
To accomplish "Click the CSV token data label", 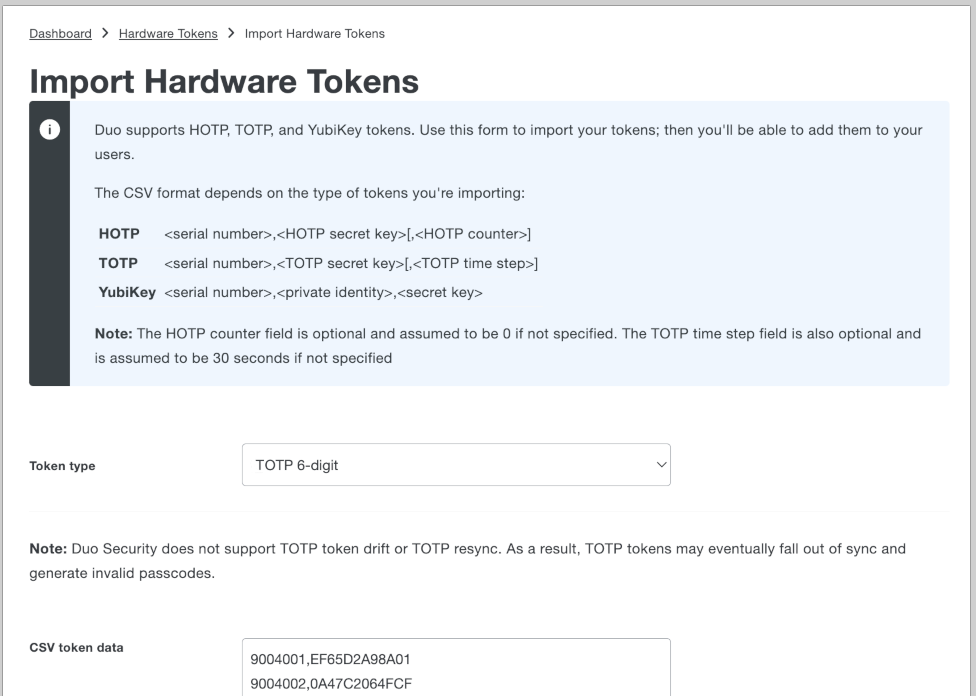I will [x=76, y=647].
